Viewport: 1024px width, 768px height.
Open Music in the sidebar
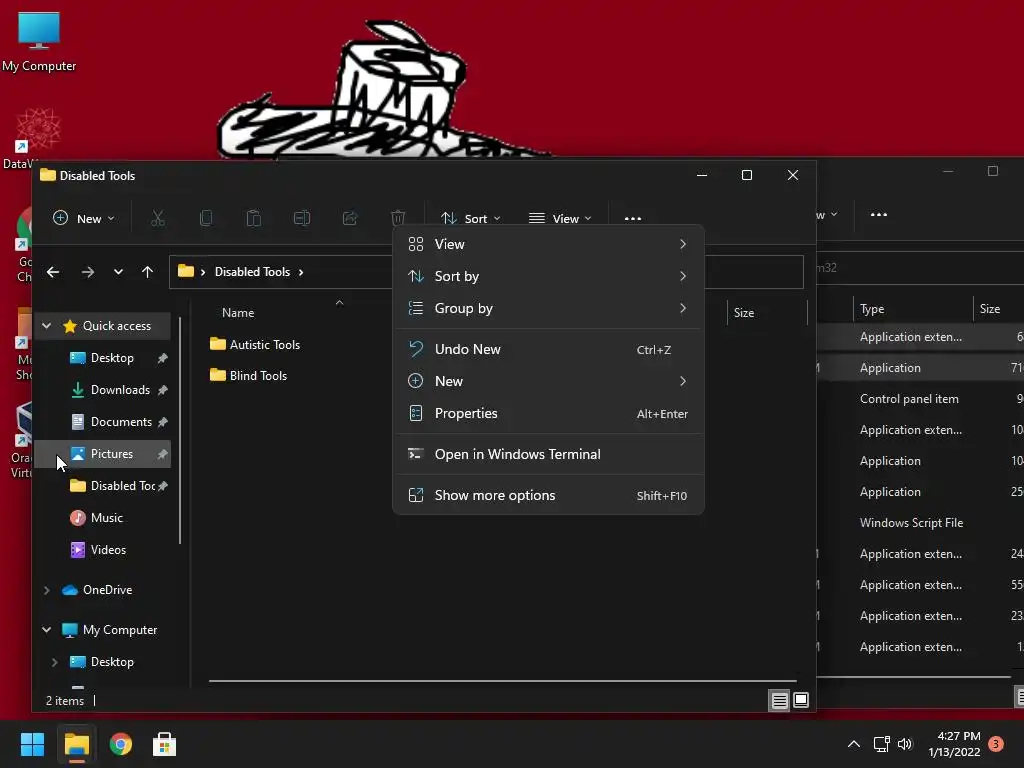tap(103, 518)
